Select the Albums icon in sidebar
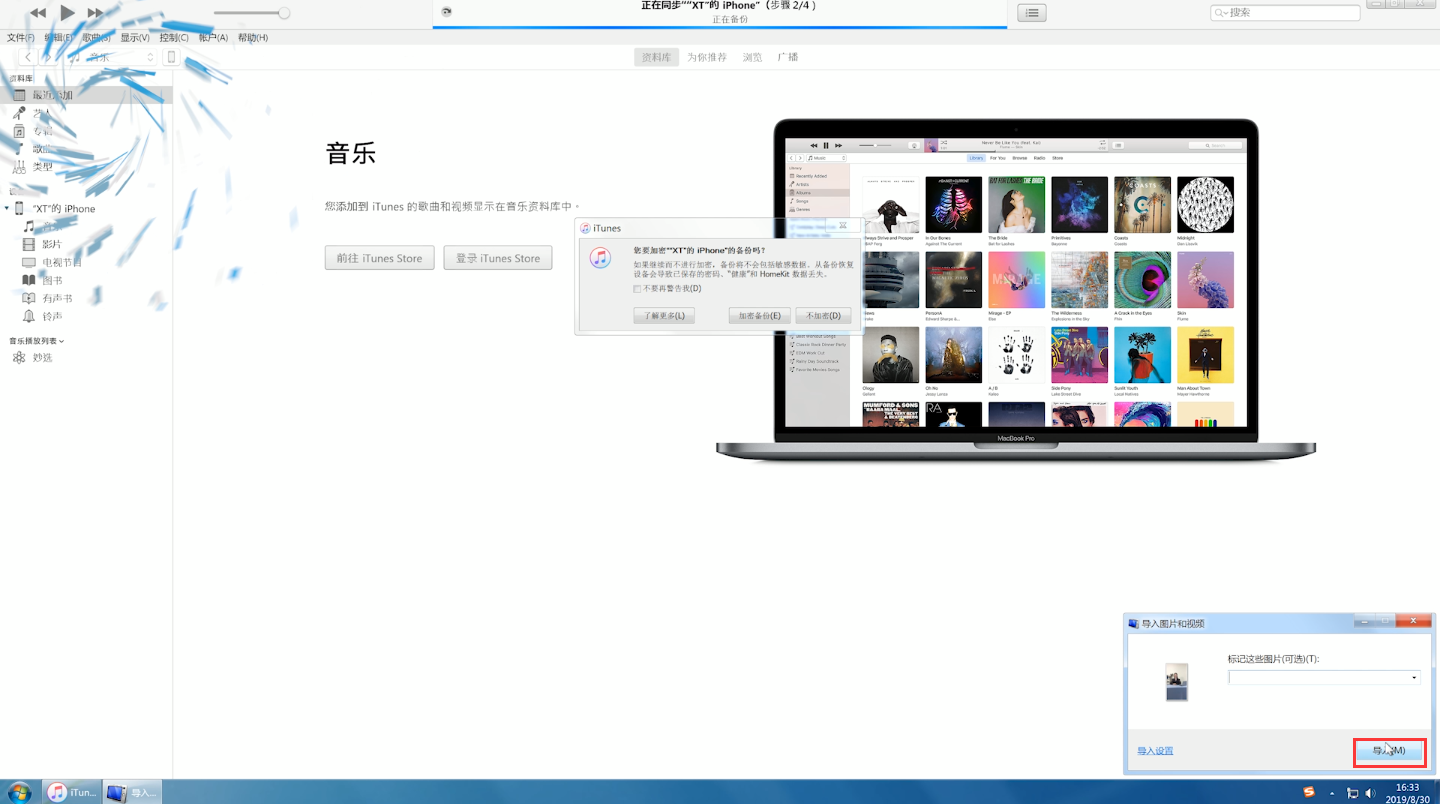Image resolution: width=1440 pixels, height=804 pixels. tap(18, 131)
